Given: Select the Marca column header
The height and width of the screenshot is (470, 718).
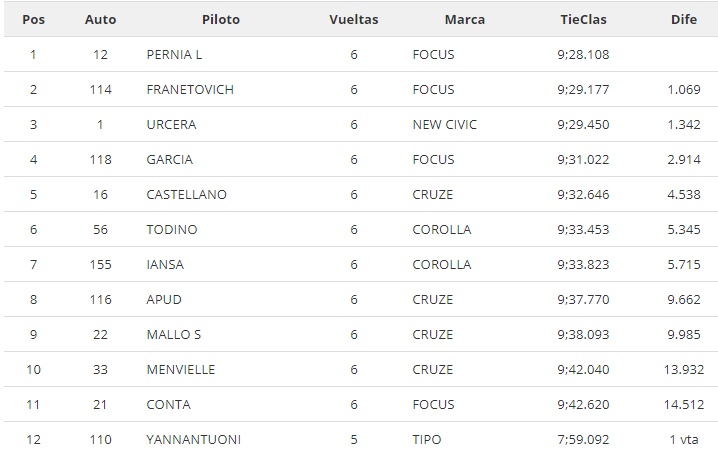Looking at the screenshot, I should tap(464, 20).
